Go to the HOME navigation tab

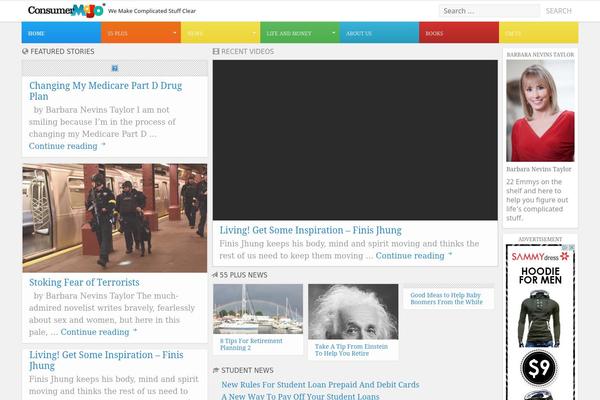pos(61,33)
